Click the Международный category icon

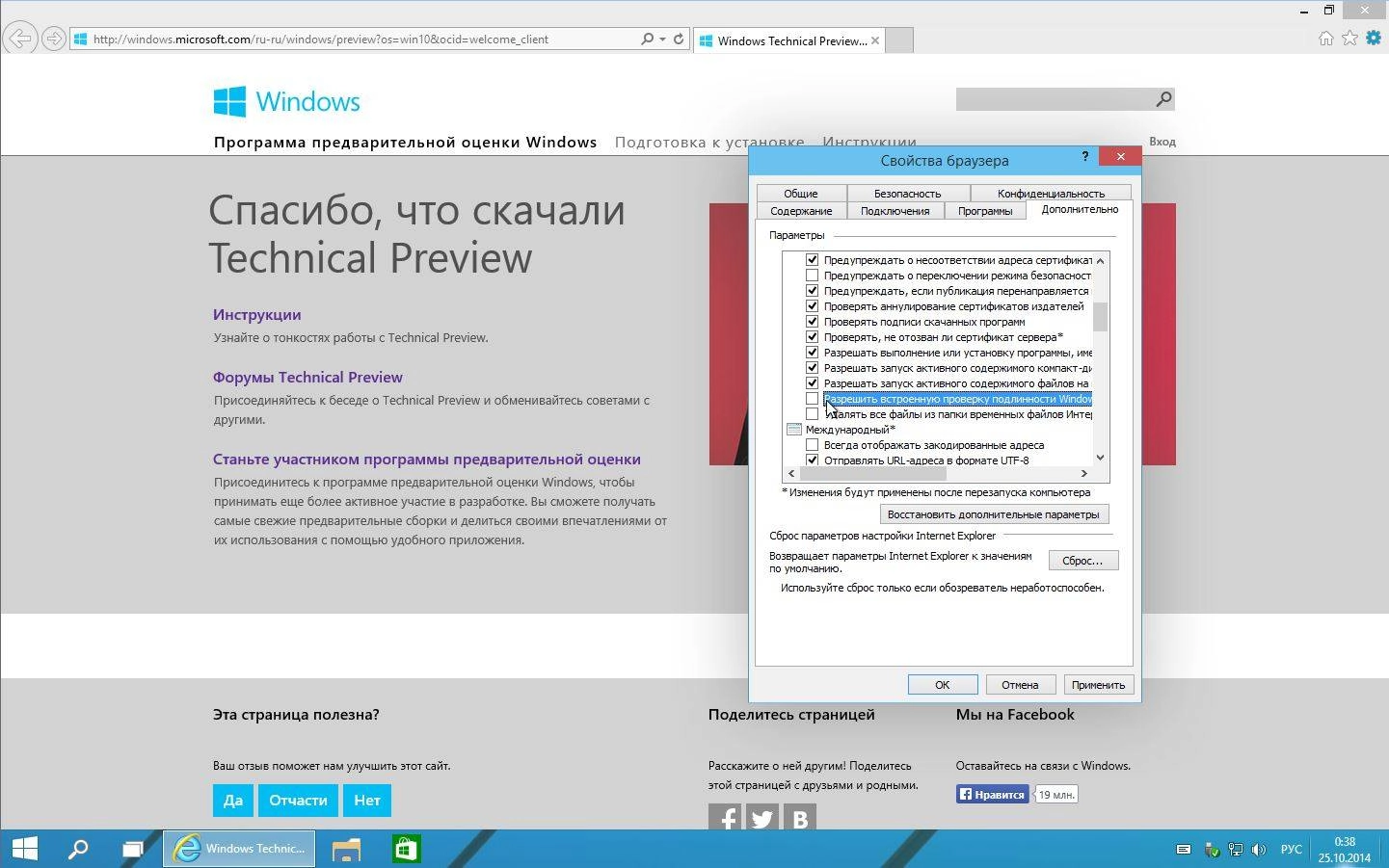coord(794,430)
